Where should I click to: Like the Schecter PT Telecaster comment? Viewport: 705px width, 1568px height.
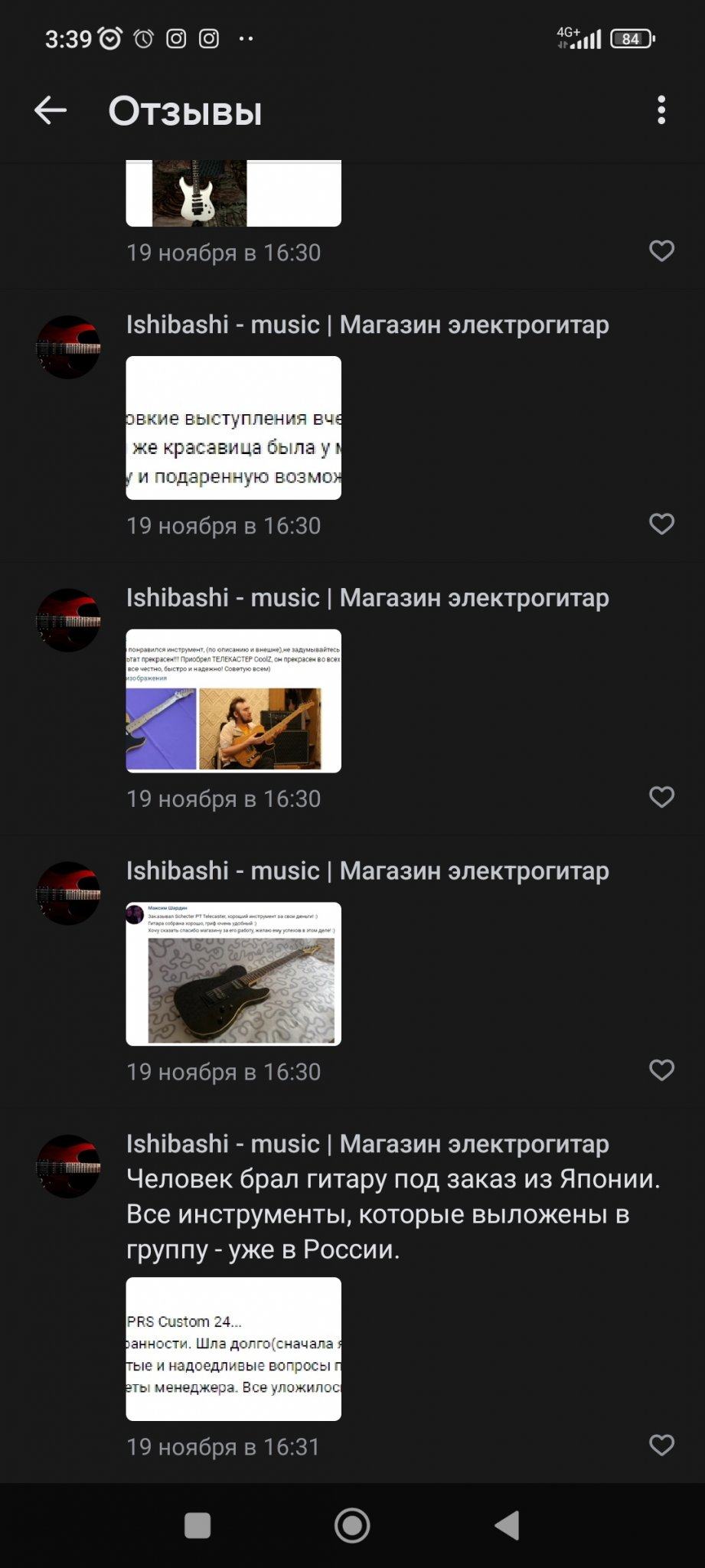pyautogui.click(x=661, y=1070)
